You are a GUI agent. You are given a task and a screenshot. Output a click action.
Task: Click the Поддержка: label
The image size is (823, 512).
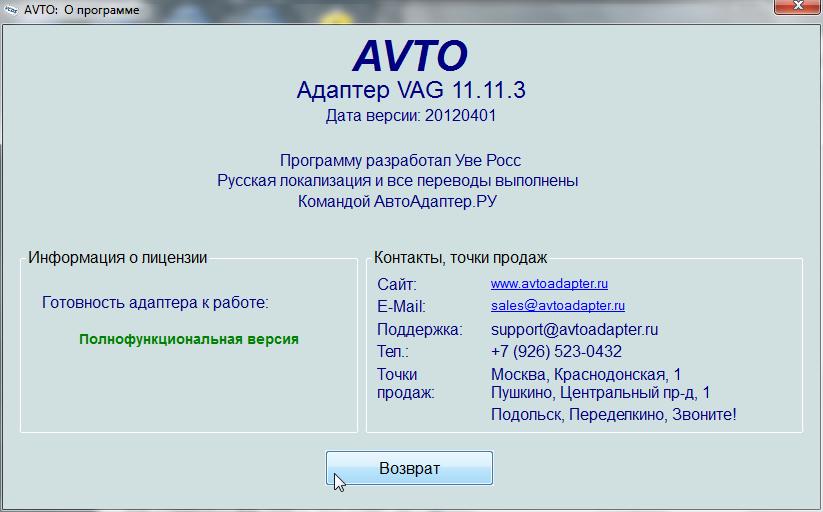pyautogui.click(x=419, y=330)
